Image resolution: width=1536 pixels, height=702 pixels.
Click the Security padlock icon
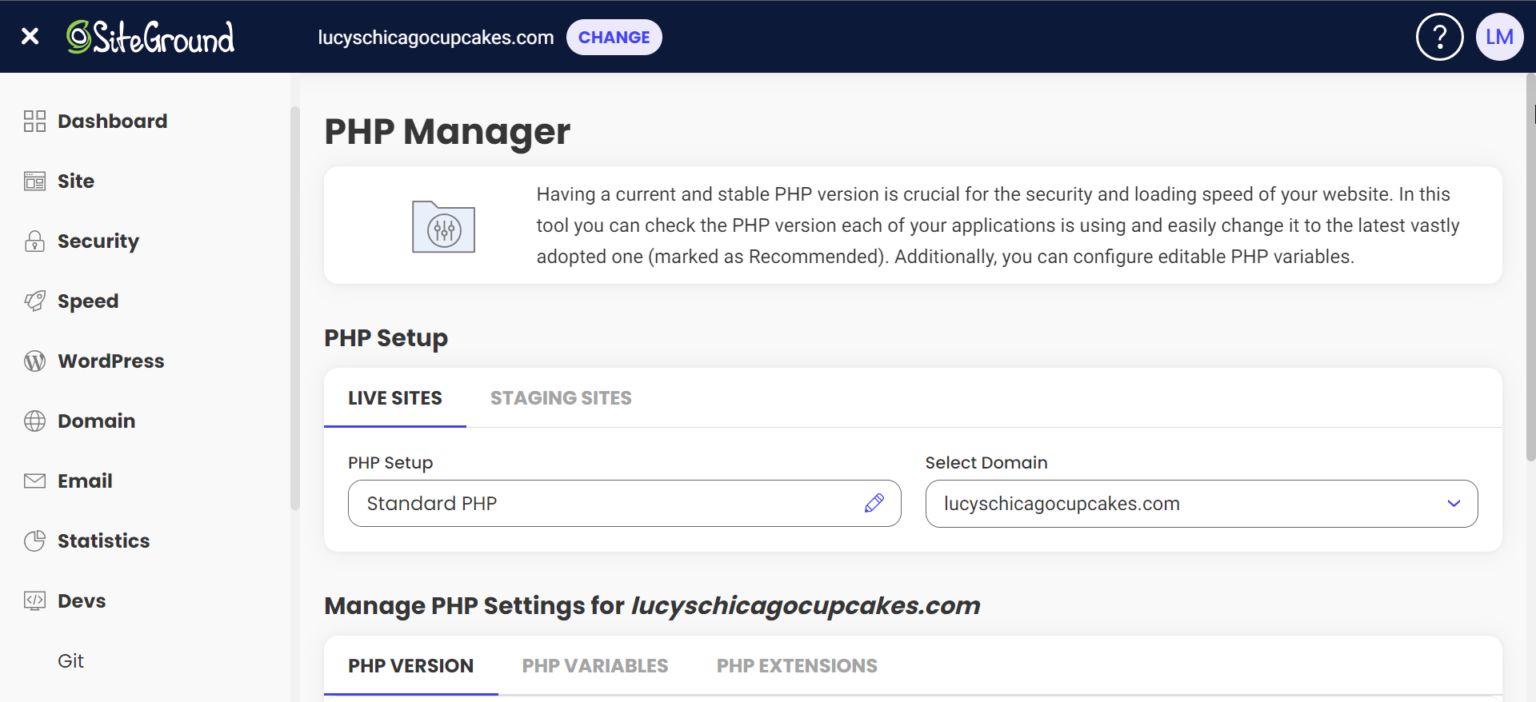(35, 241)
